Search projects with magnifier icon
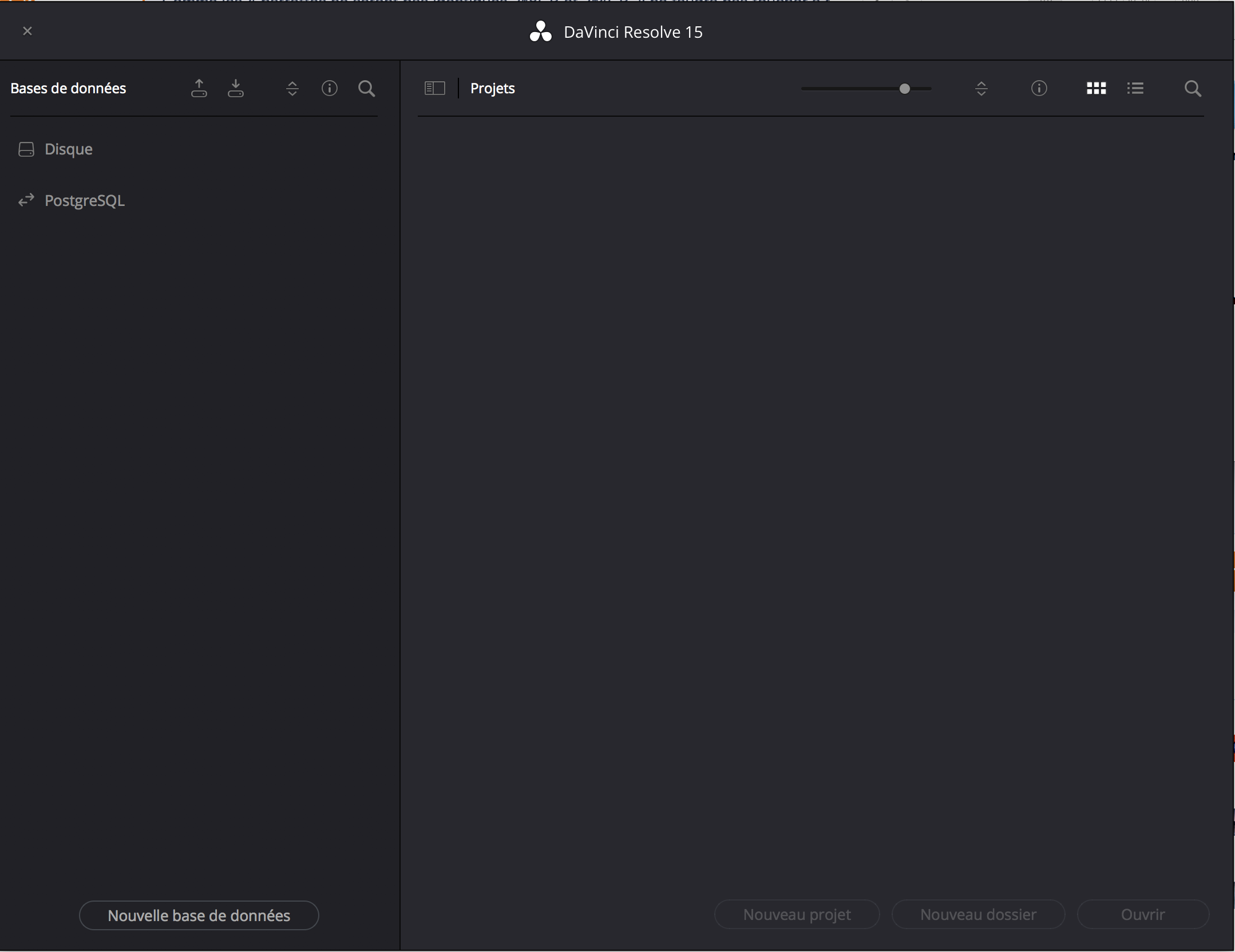The width and height of the screenshot is (1235, 952). point(1193,88)
